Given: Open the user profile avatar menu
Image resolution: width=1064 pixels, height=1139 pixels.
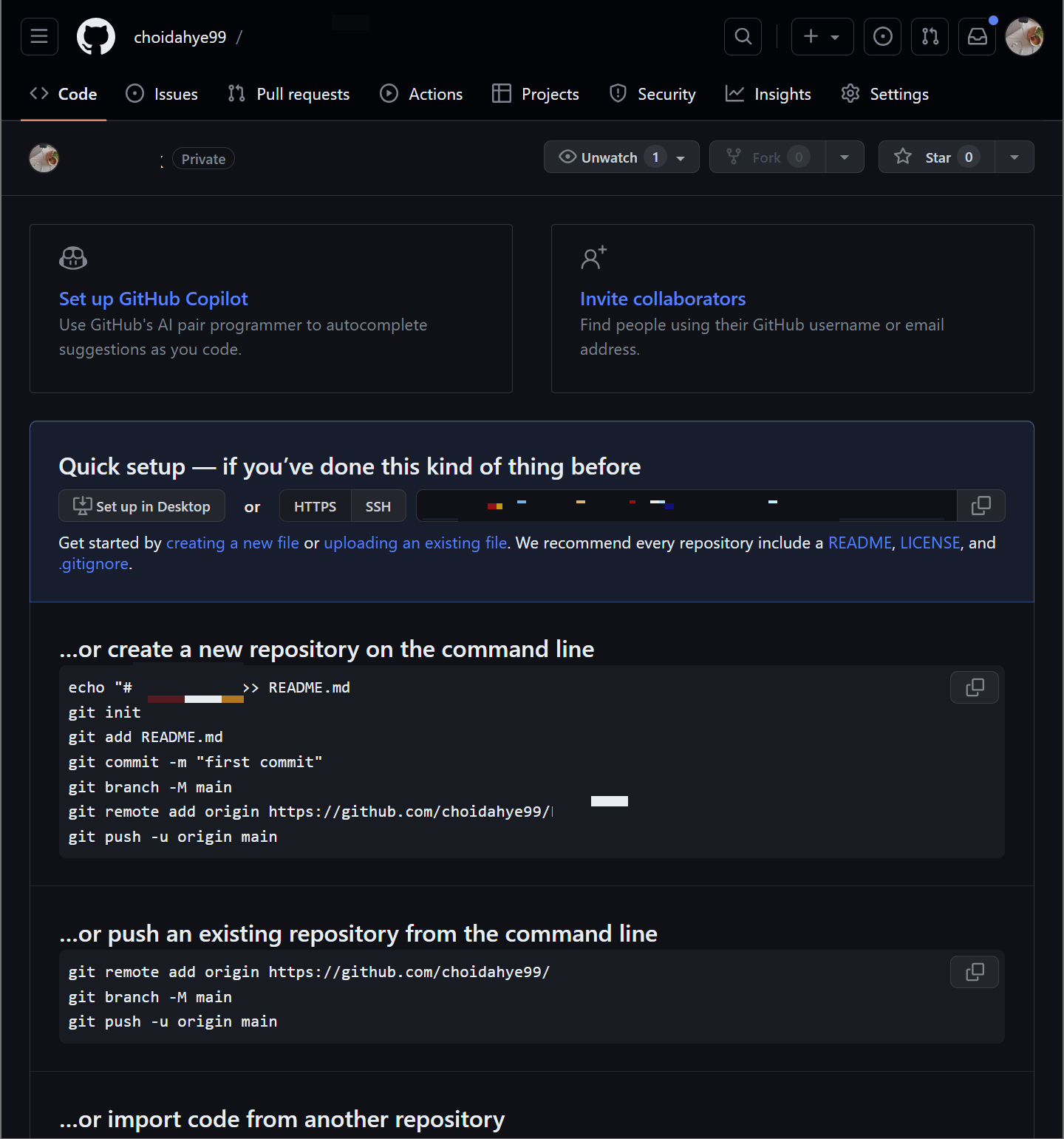Looking at the screenshot, I should pos(1024,36).
